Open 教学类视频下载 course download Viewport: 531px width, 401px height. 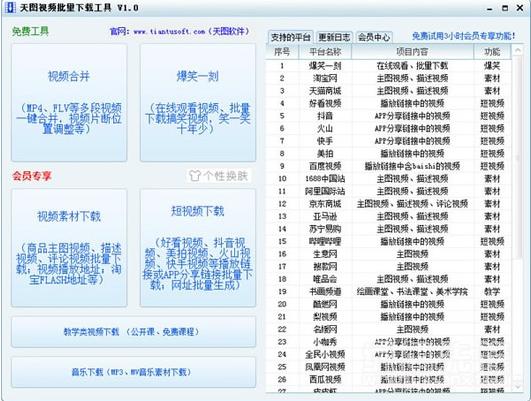click(133, 332)
